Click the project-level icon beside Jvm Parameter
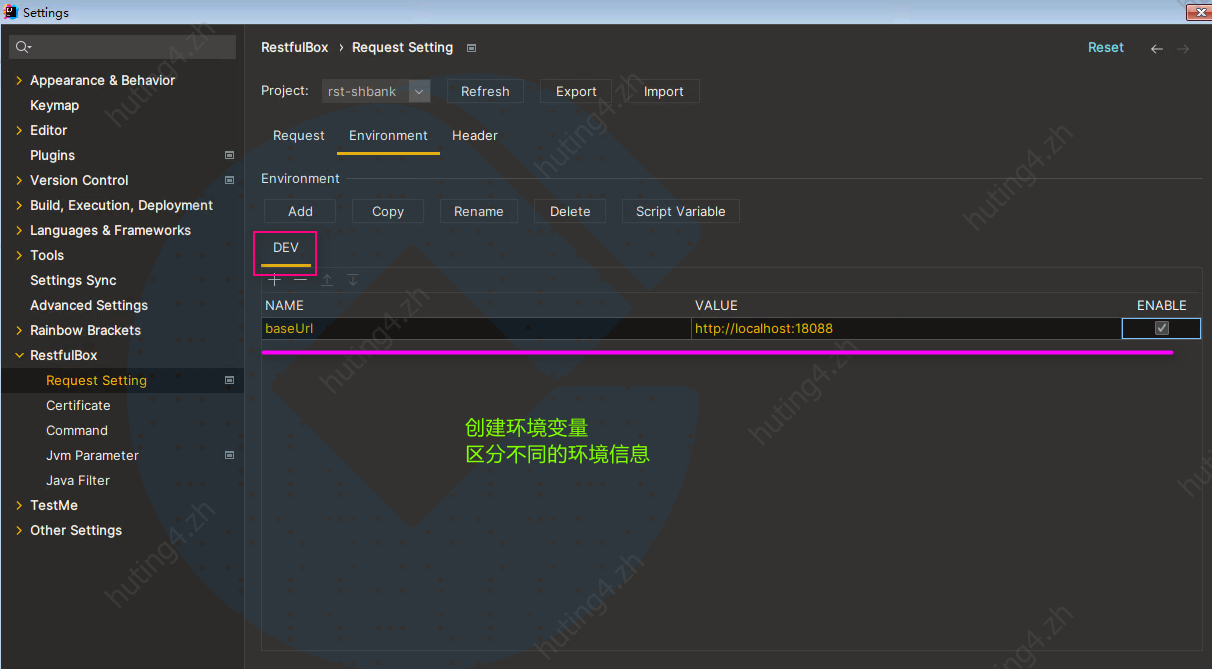The image size is (1212, 669). pos(229,455)
